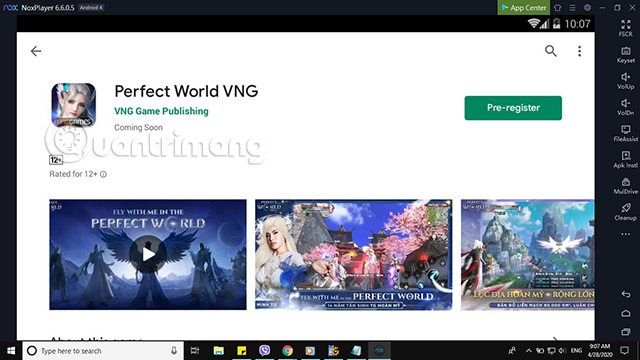640x360 pixels.
Task: Click Android home button in sidebar
Action: click(x=626, y=313)
